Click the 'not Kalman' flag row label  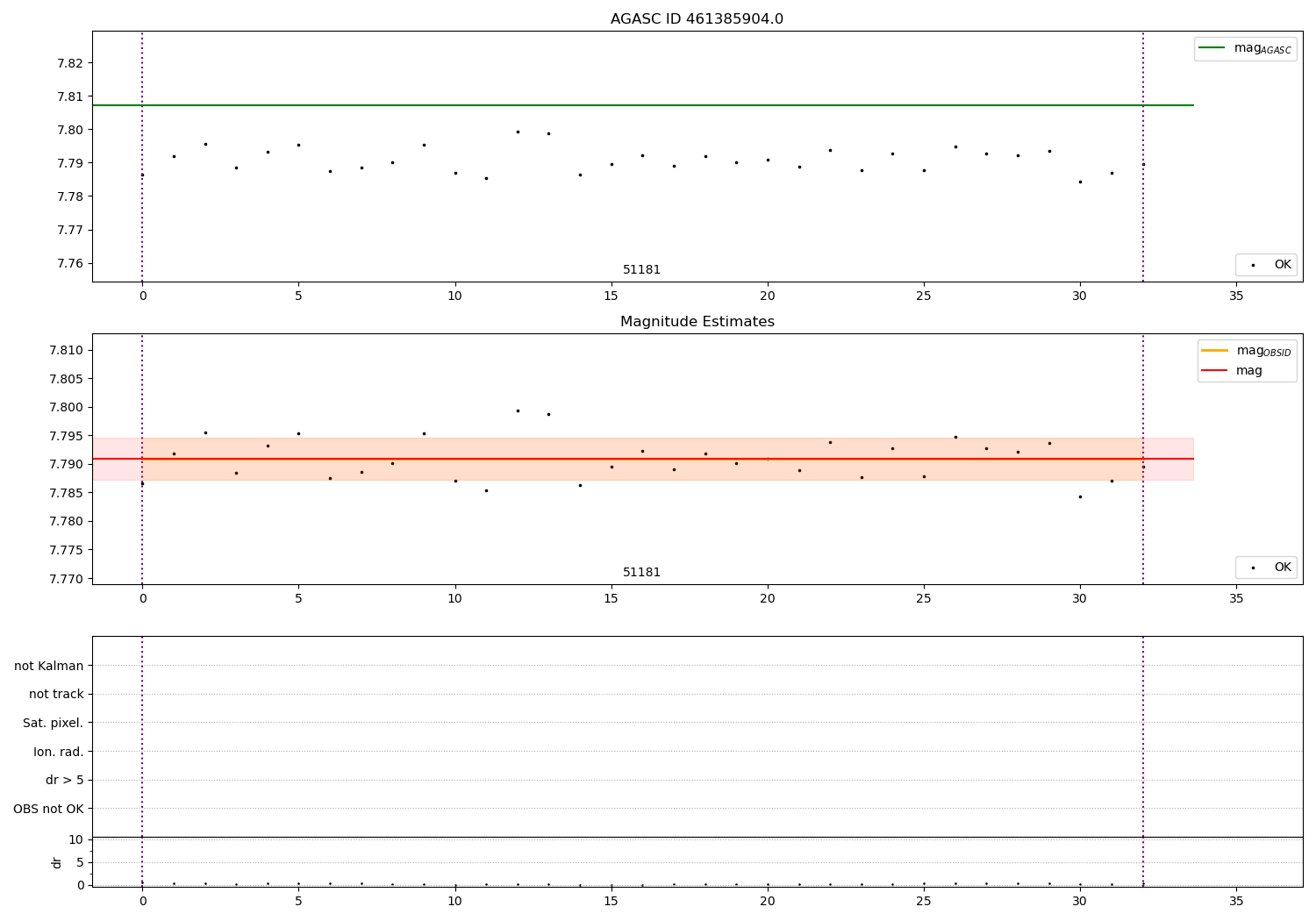coord(49,666)
